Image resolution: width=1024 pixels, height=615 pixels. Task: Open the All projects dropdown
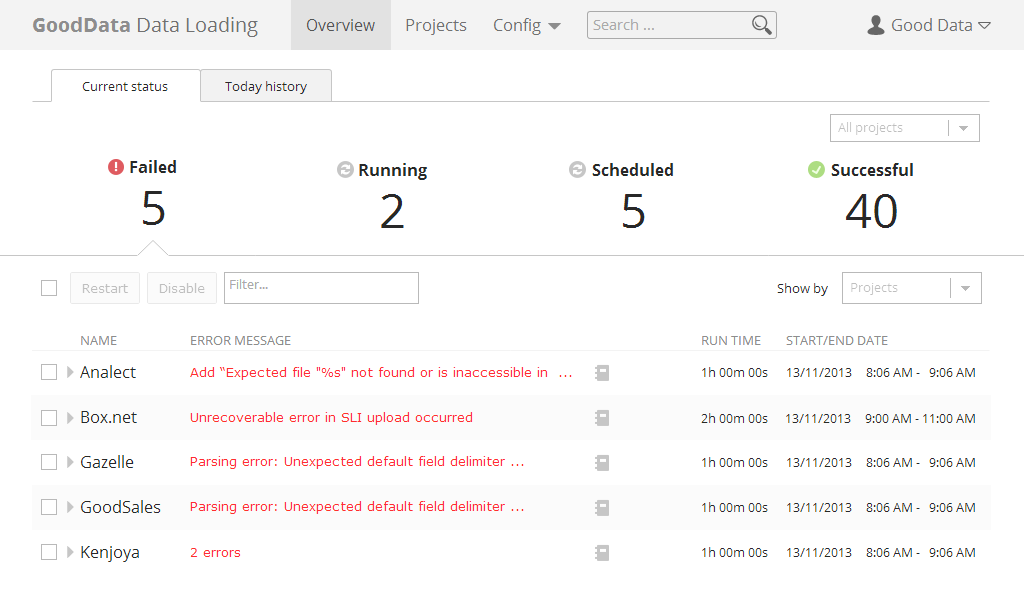[x=904, y=128]
